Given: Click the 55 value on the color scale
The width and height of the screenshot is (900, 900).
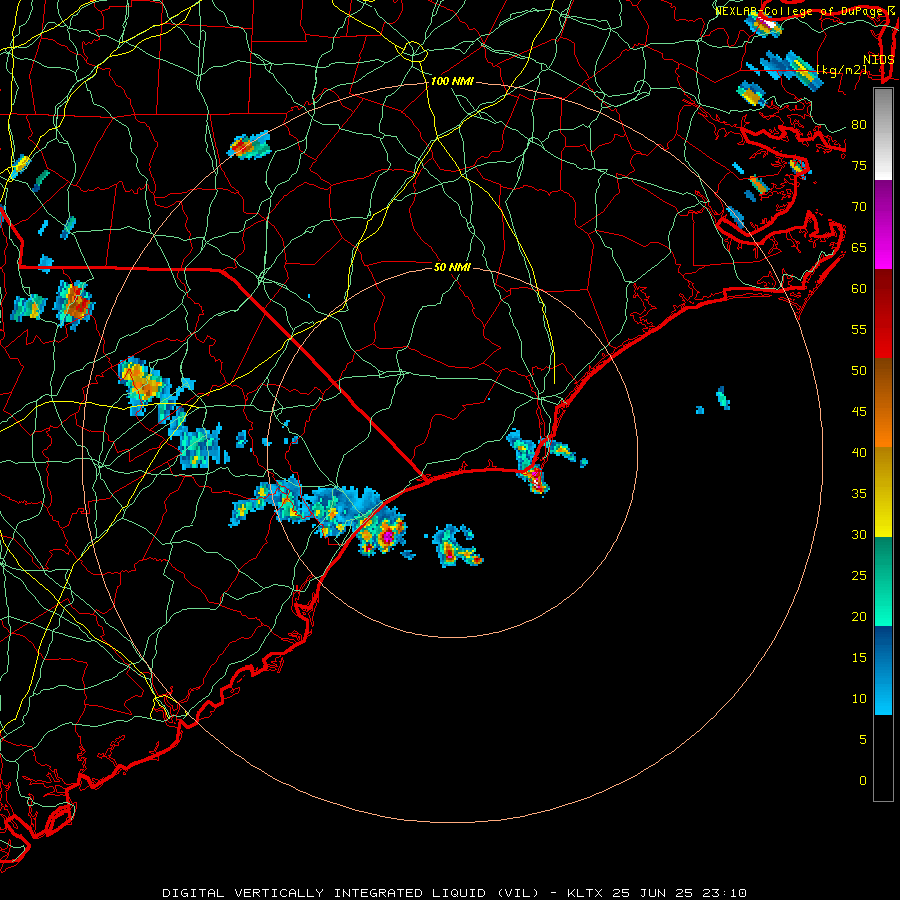Looking at the screenshot, I should (x=859, y=330).
